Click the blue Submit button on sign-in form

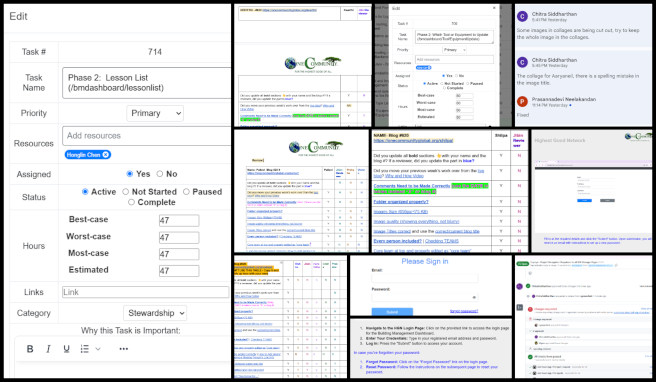(x=392, y=312)
